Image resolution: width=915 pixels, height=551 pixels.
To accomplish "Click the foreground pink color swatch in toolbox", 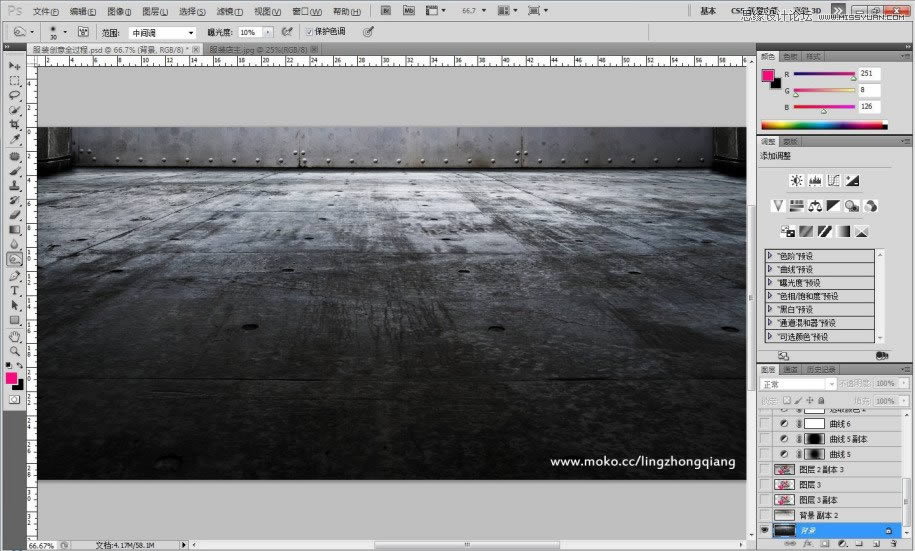I will 12,378.
